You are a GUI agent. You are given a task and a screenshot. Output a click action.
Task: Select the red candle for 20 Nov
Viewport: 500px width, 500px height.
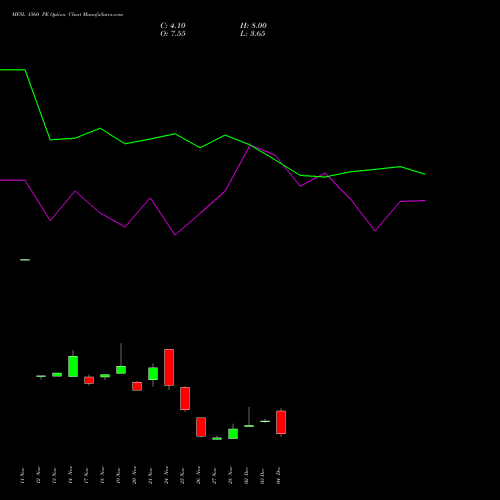click(137, 386)
